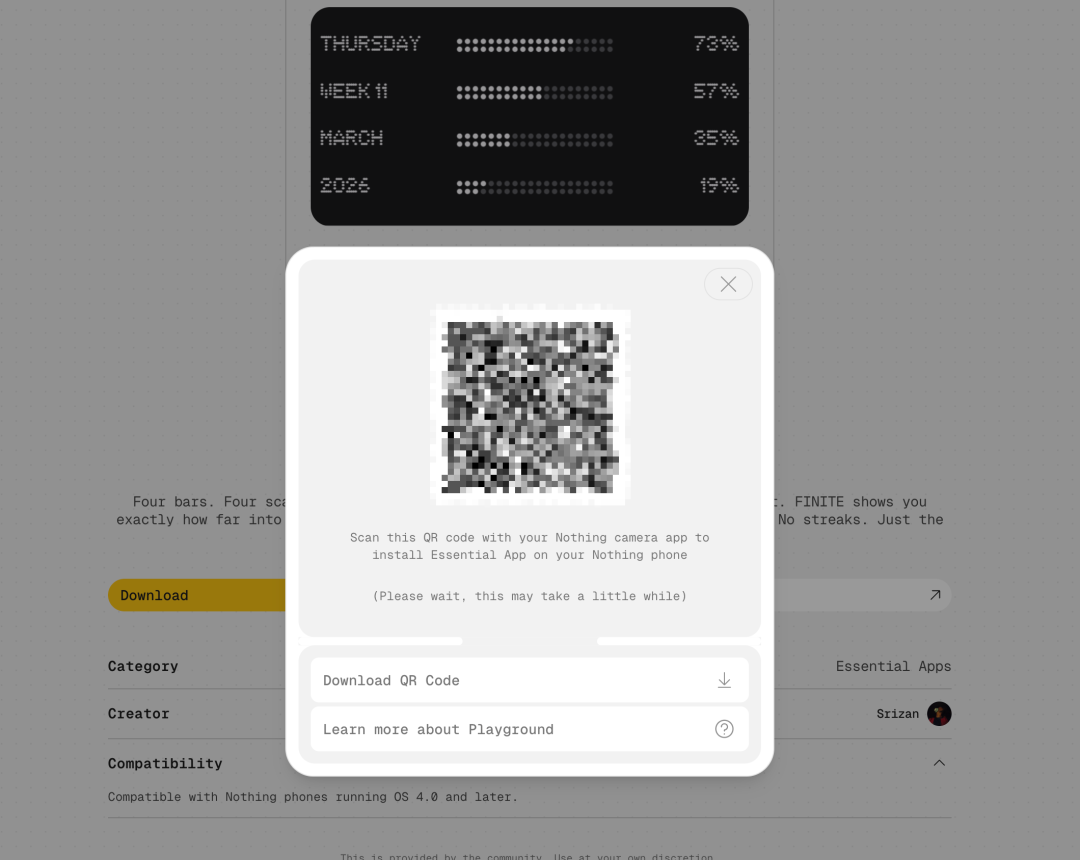This screenshot has height=860, width=1080.
Task: Click Download QR Code button
Action: click(x=529, y=680)
